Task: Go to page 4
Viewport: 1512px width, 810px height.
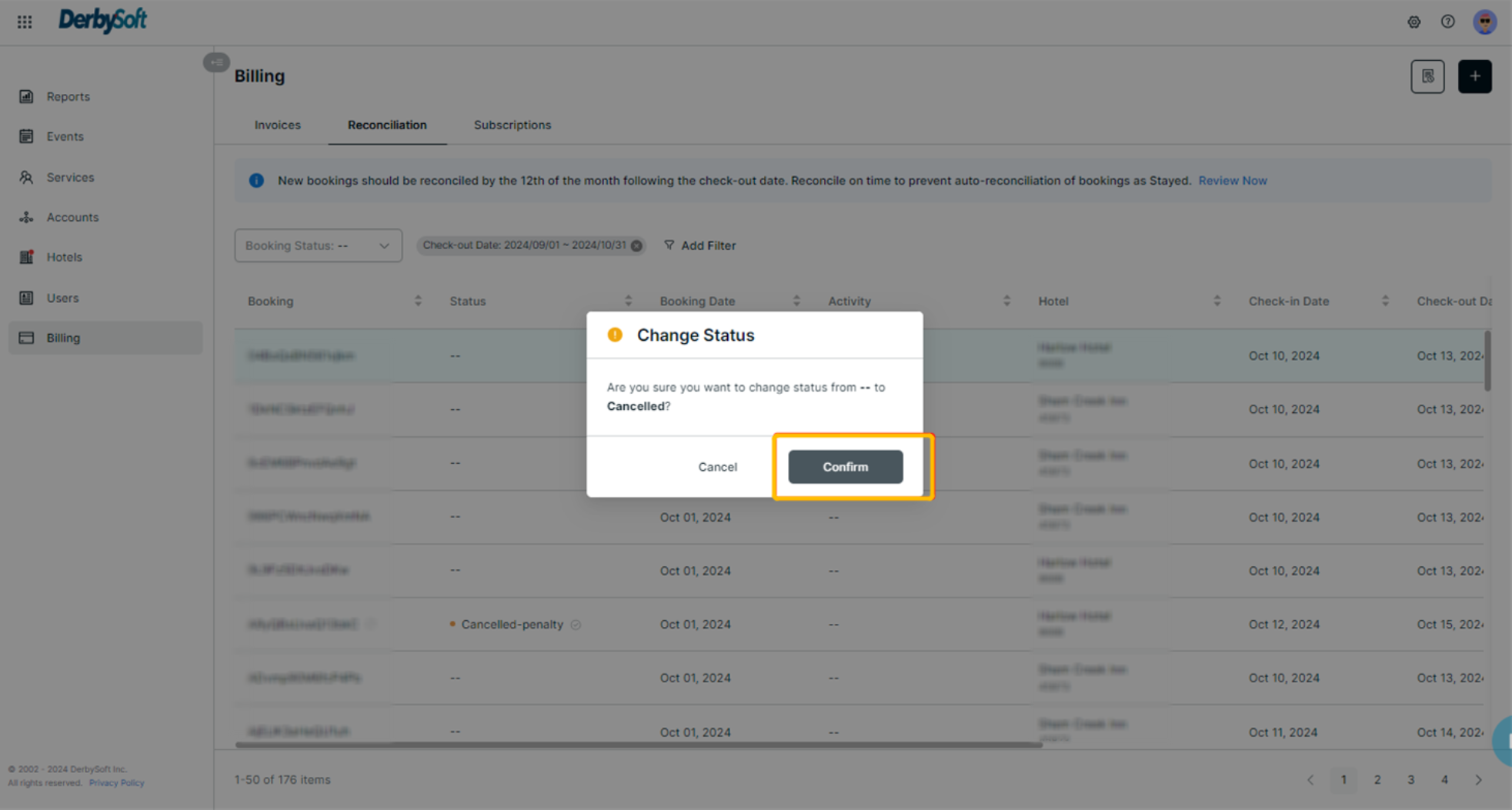Action: 1444,779
